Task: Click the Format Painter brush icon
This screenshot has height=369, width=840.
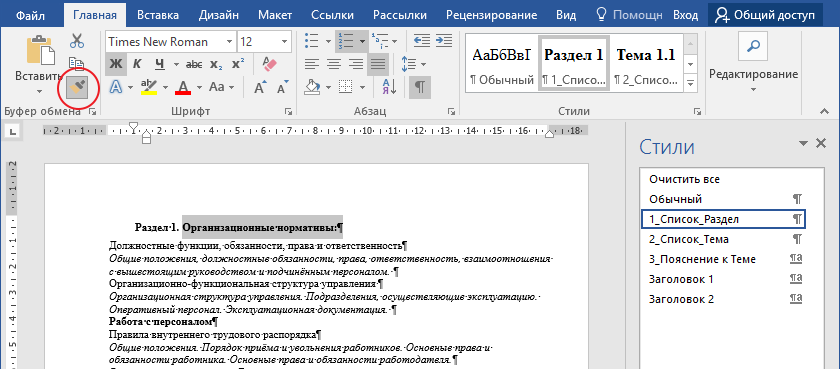Action: click(x=77, y=87)
